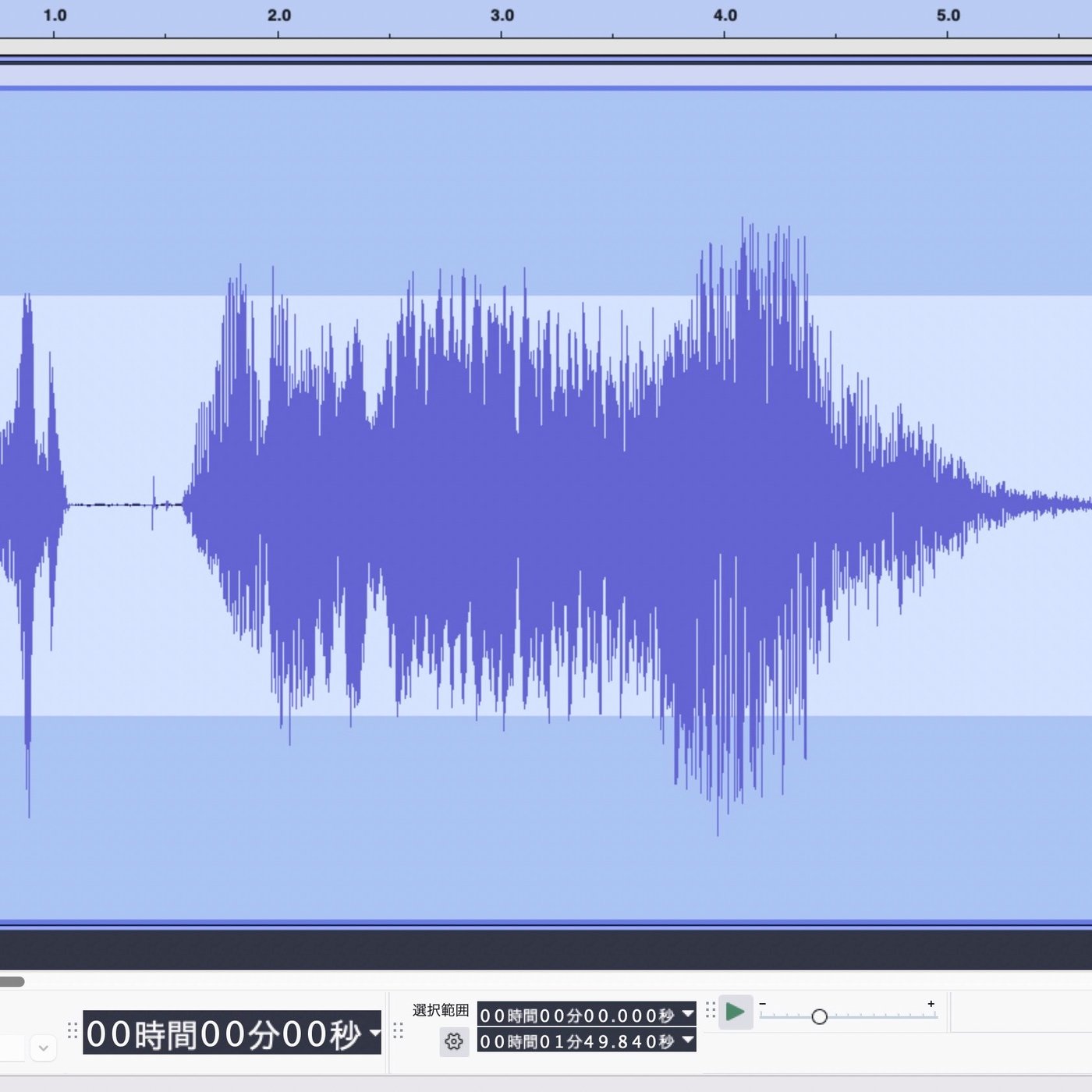Click the selection toolbar grip dots
Screen dimensions: 1092x1092
[x=398, y=1031]
